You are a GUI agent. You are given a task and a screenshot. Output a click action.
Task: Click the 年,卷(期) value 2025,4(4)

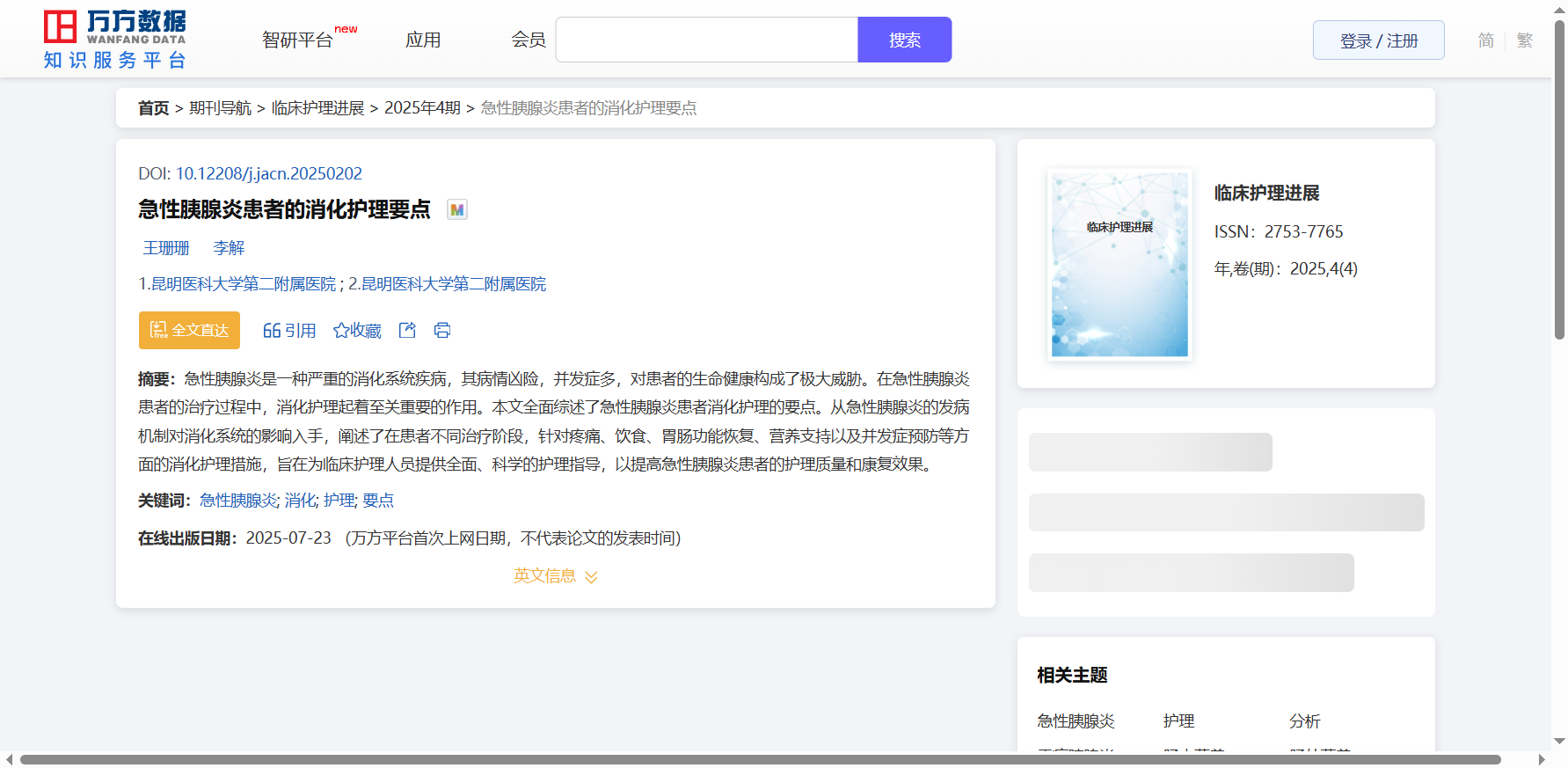click(1324, 268)
